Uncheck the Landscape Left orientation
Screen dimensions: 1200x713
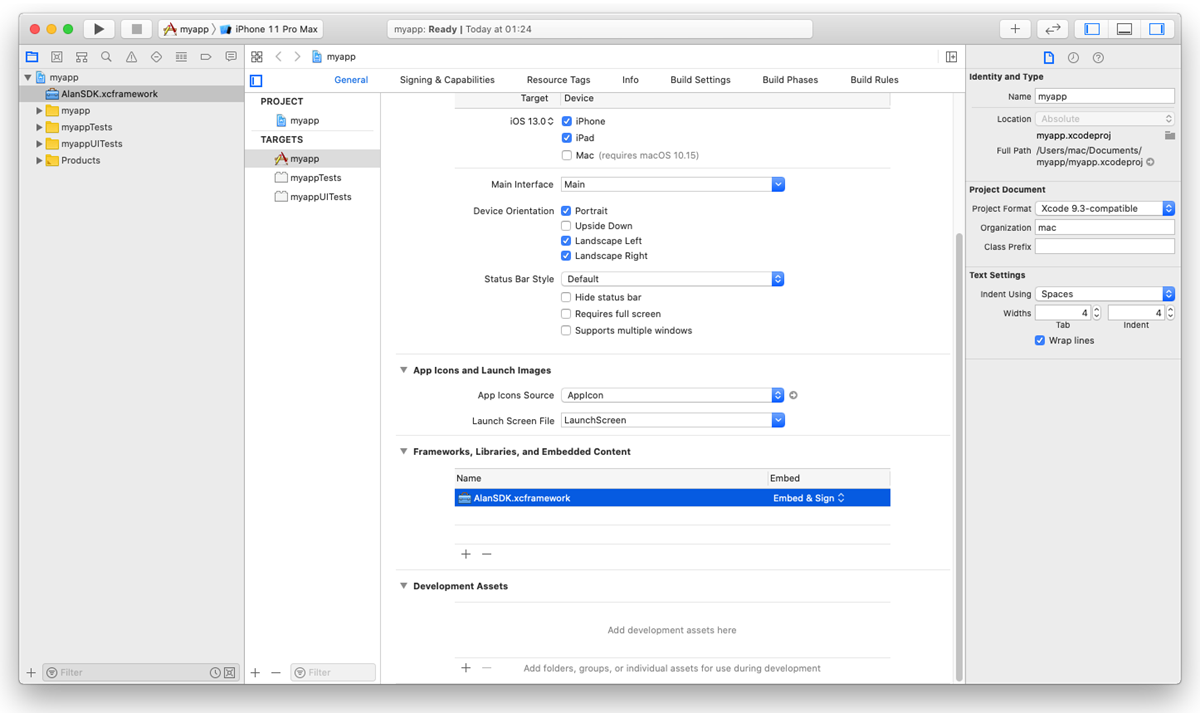coord(566,241)
